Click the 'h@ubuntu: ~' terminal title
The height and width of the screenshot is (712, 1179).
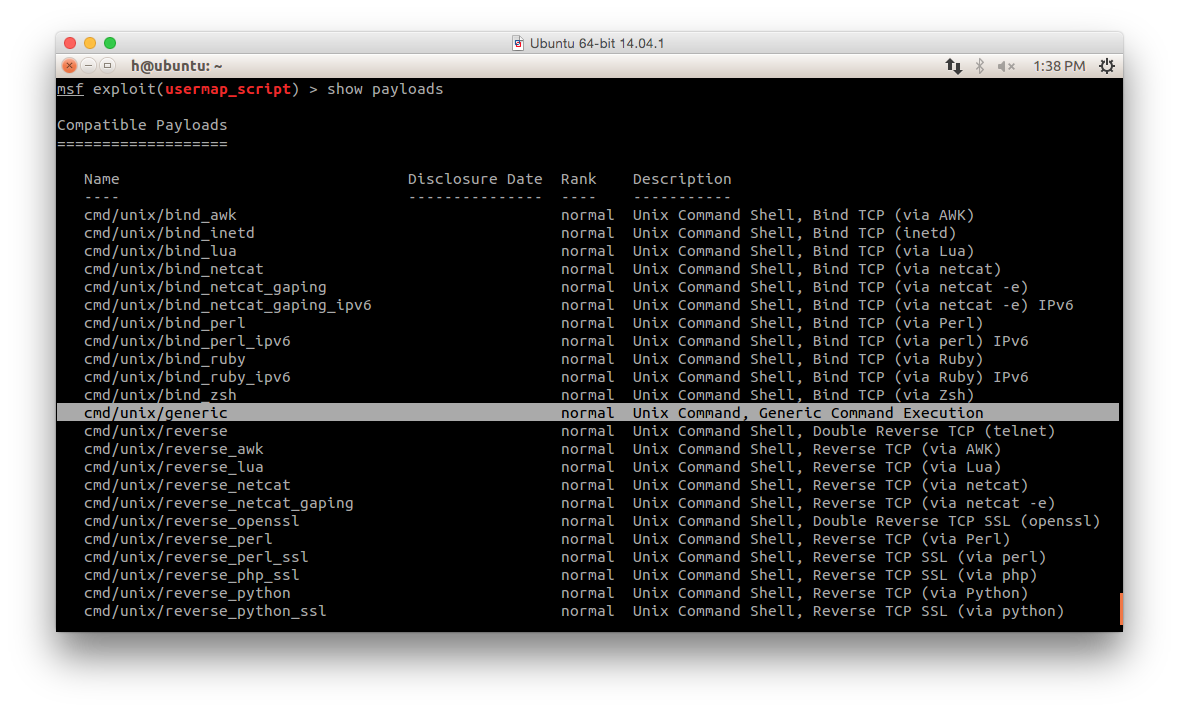177,66
